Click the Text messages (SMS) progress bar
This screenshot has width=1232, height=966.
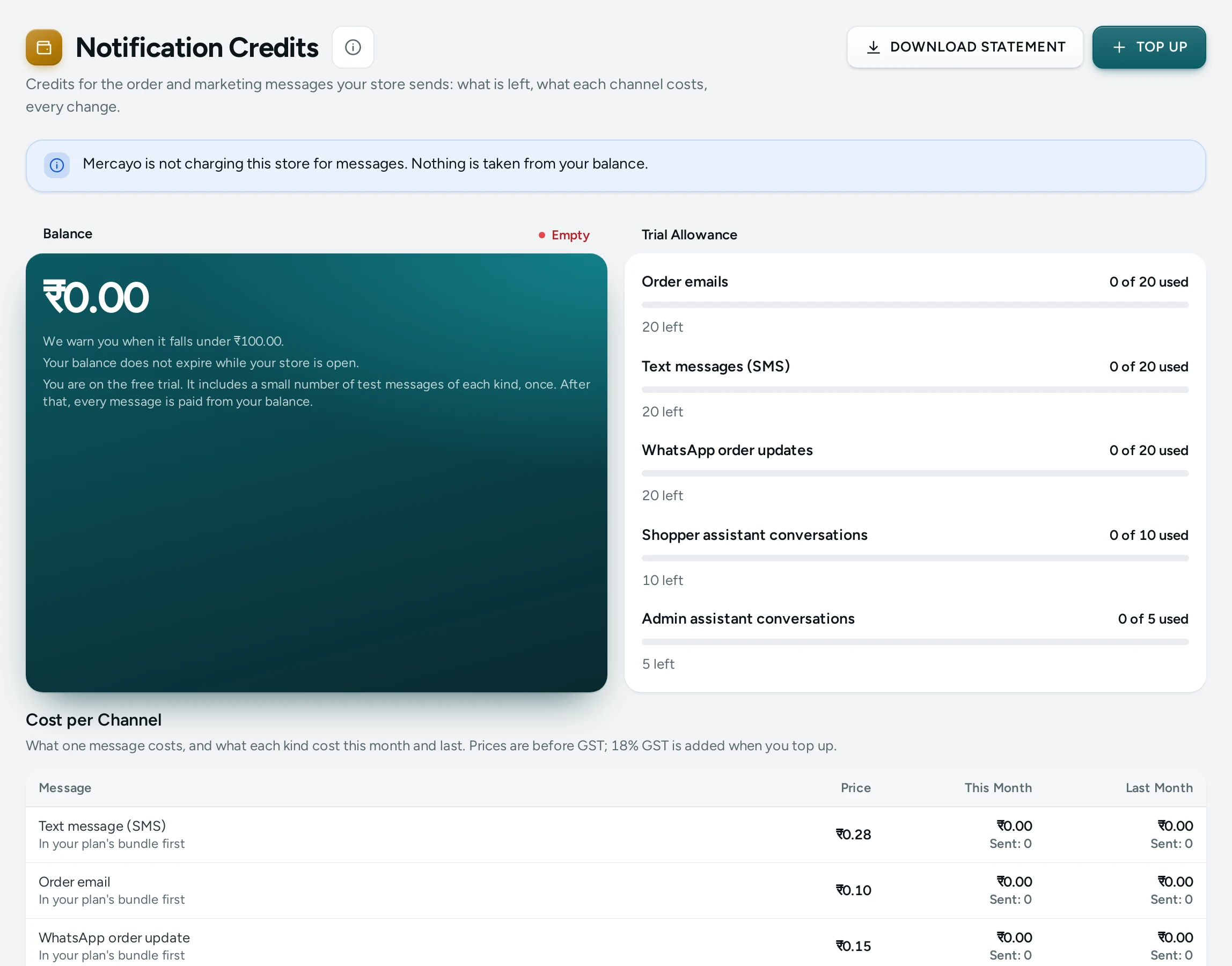[x=915, y=390]
